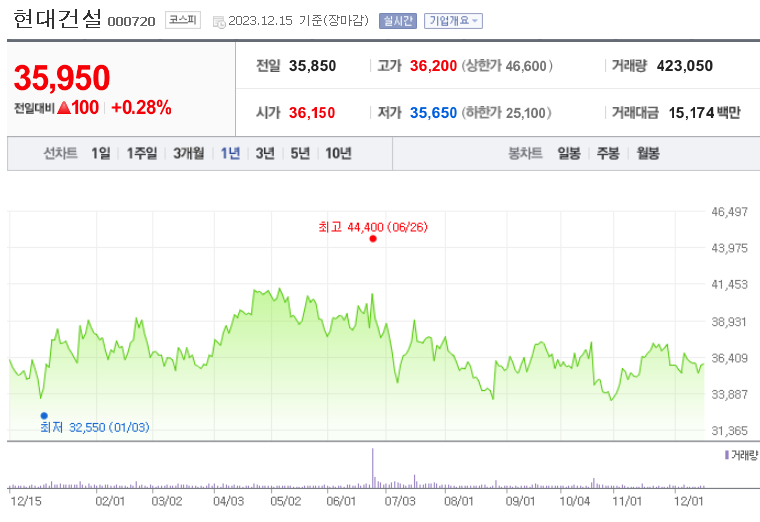
Task: Click the red up triangle beside 100
Action: pos(64,108)
